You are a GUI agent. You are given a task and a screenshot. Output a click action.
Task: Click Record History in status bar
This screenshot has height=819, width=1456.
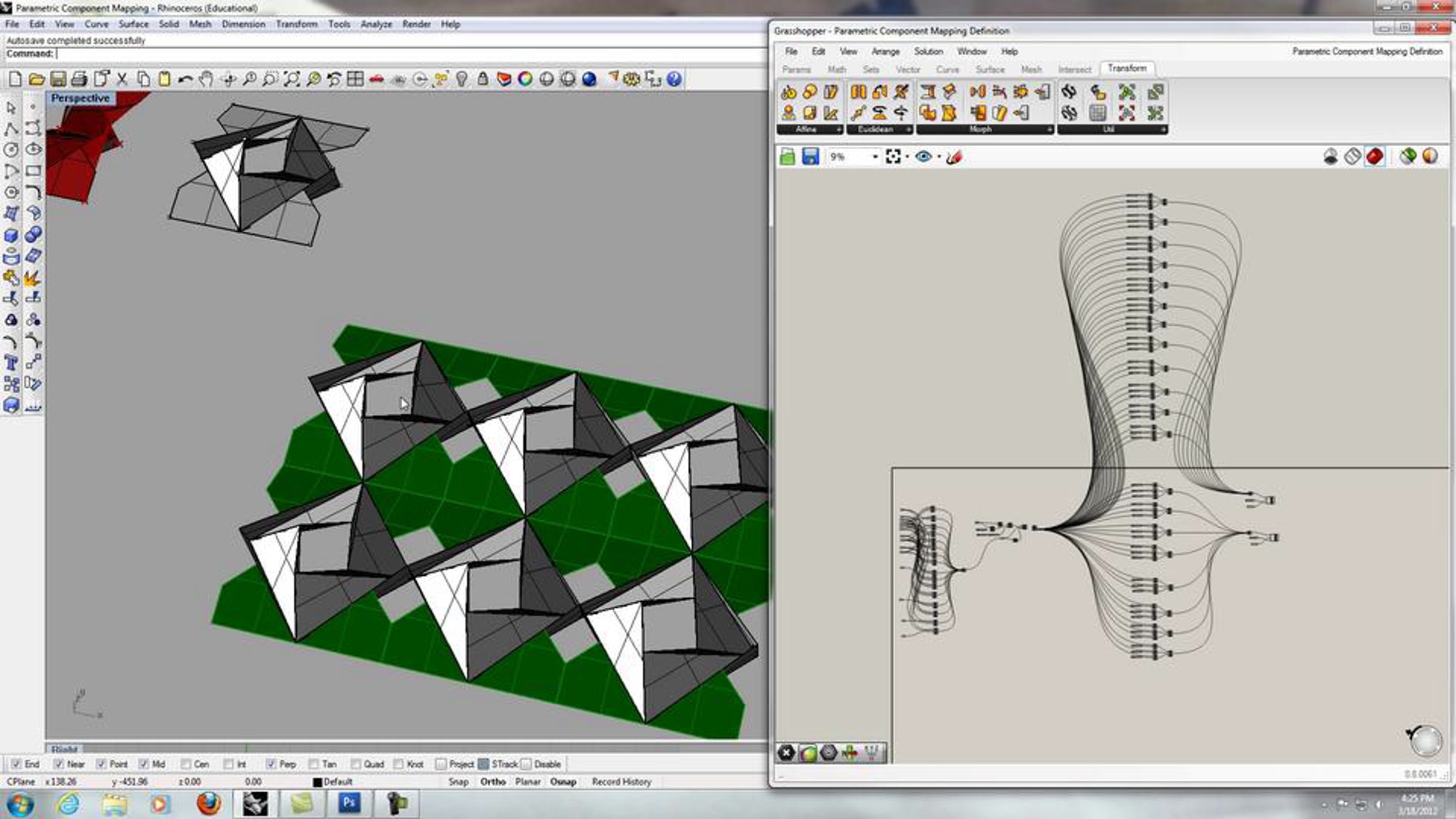[x=621, y=782]
